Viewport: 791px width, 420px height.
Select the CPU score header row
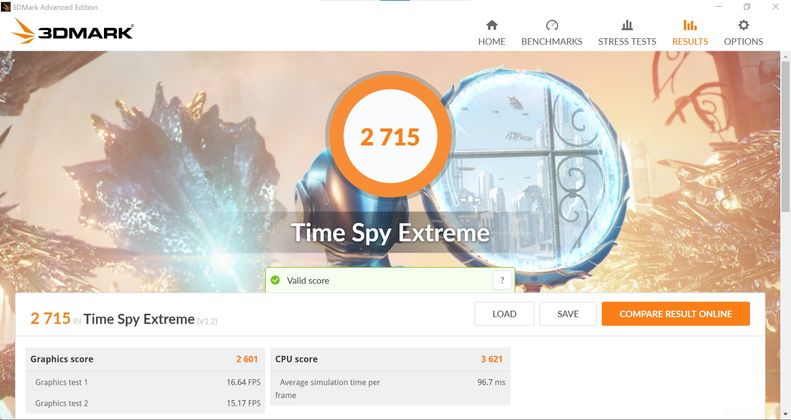(x=390, y=359)
